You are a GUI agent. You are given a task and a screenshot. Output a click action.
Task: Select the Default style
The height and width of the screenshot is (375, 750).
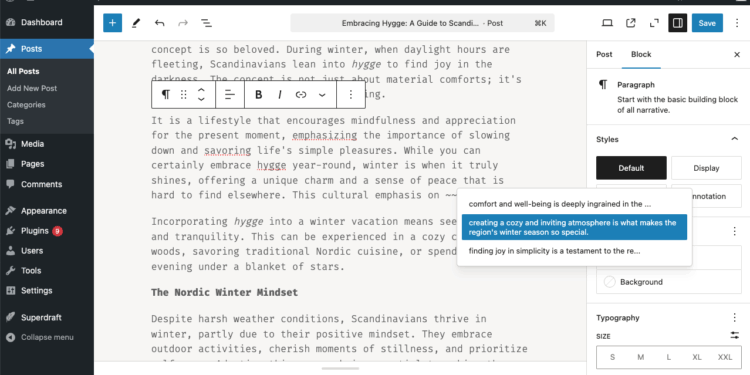[x=631, y=168]
